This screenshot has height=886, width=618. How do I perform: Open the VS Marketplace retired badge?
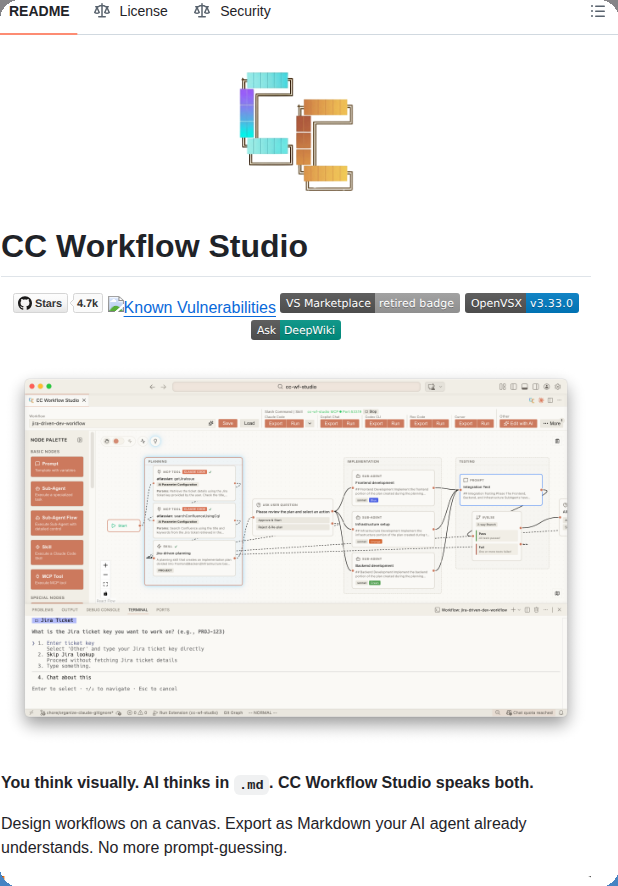(370, 303)
